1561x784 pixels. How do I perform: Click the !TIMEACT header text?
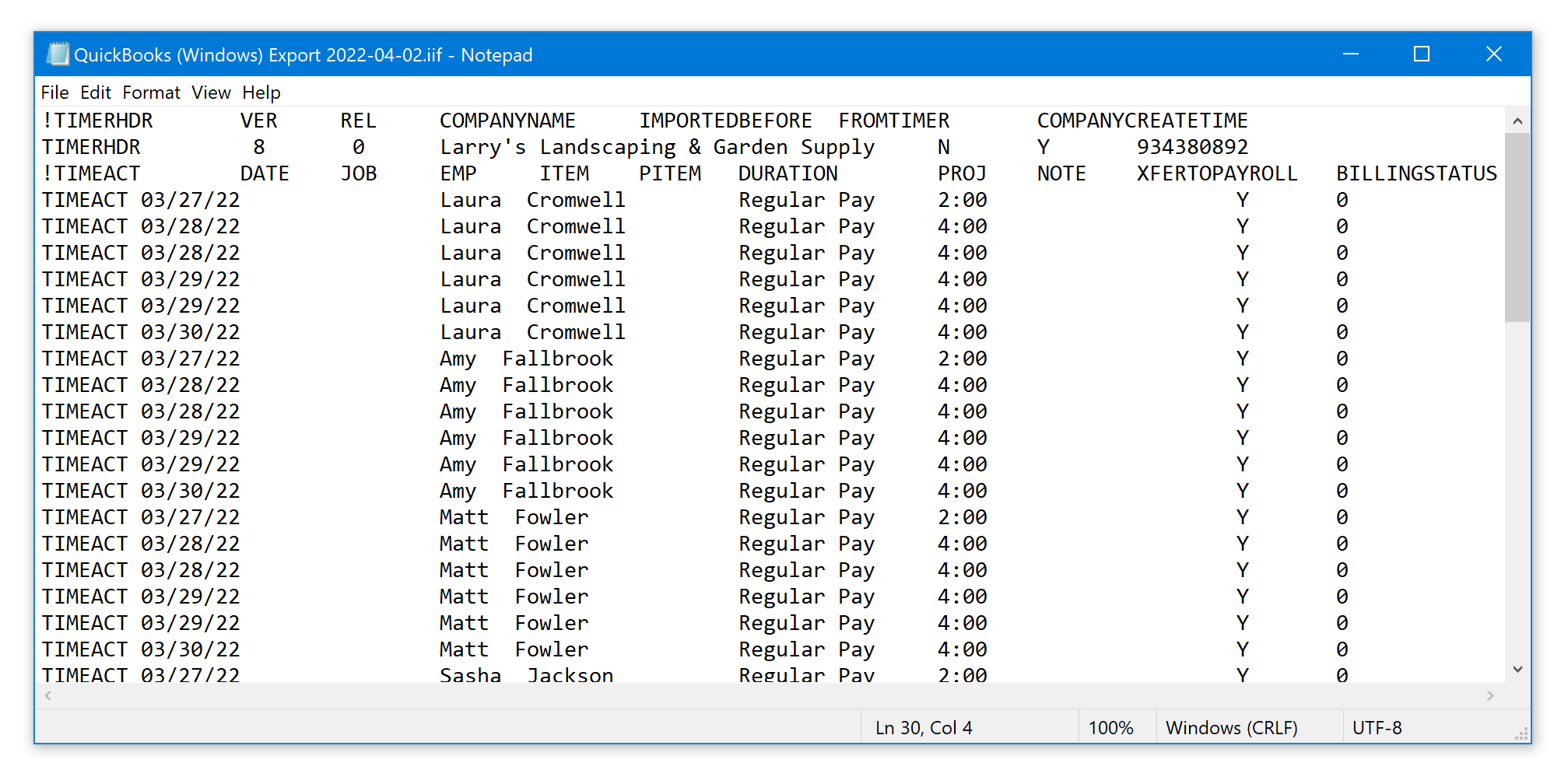pyautogui.click(x=91, y=173)
